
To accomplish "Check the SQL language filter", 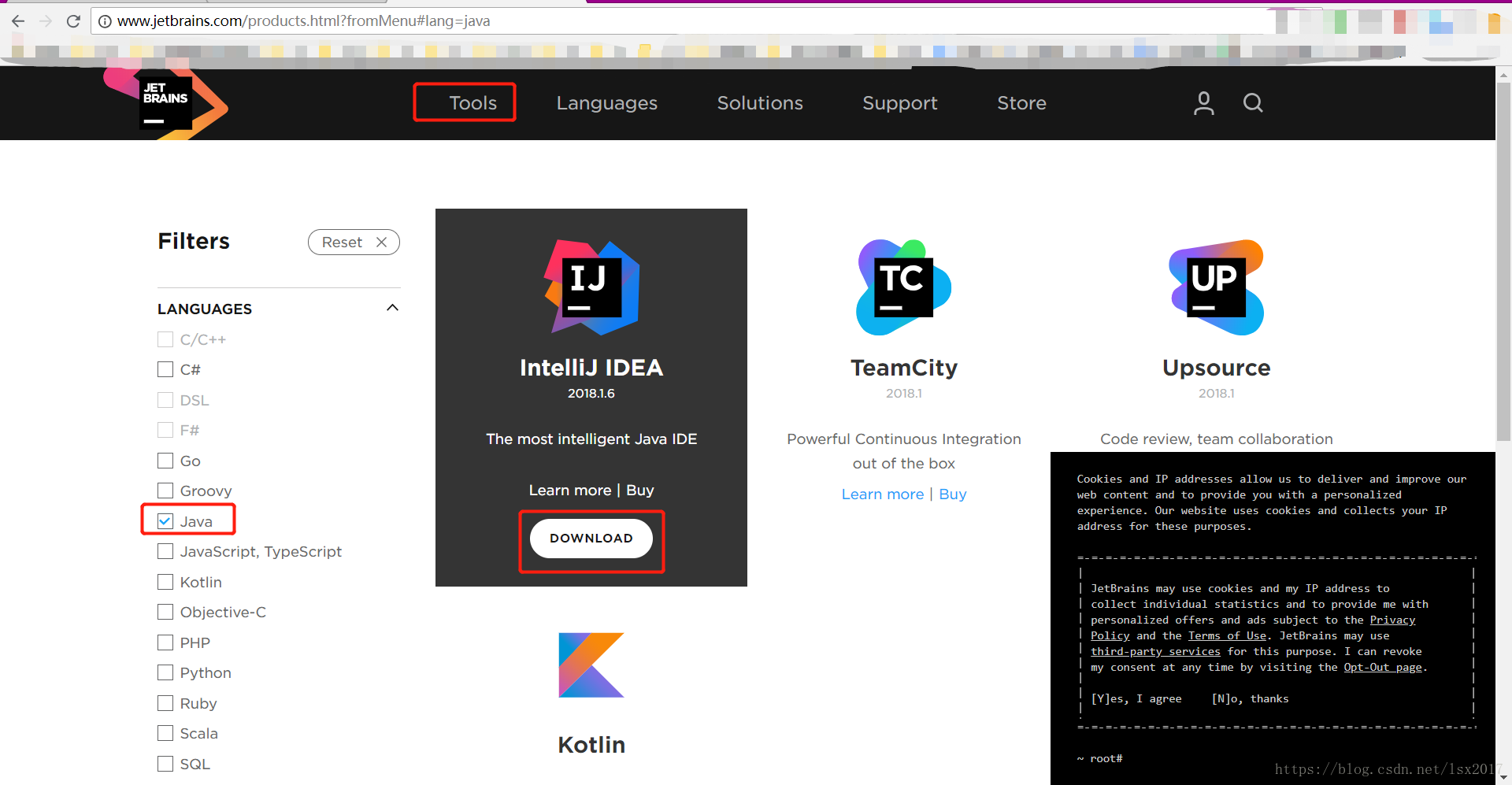I will pyautogui.click(x=165, y=764).
